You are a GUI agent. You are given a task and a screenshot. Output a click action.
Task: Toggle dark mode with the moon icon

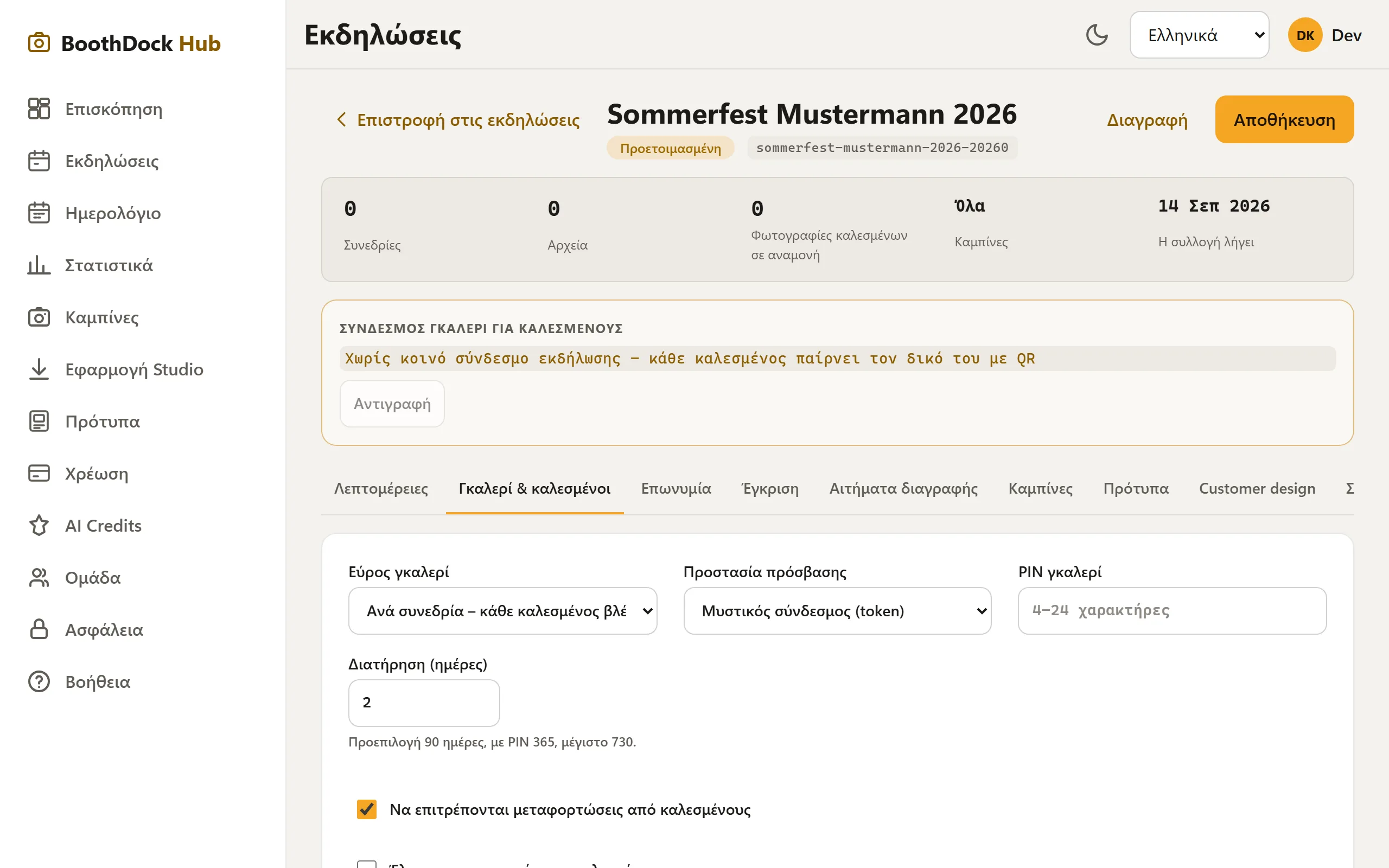(1097, 35)
